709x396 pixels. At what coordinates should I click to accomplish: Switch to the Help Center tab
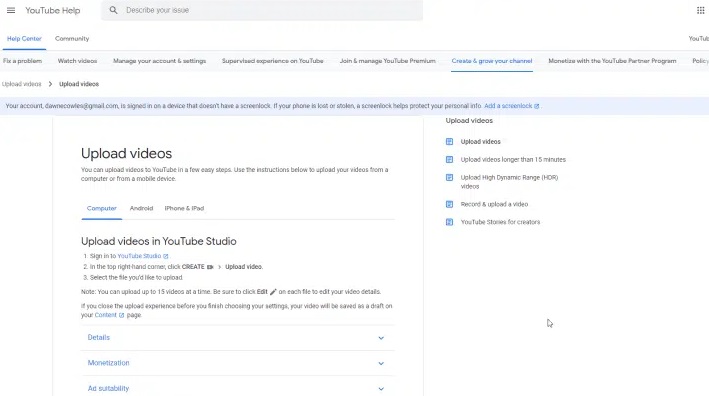point(24,39)
